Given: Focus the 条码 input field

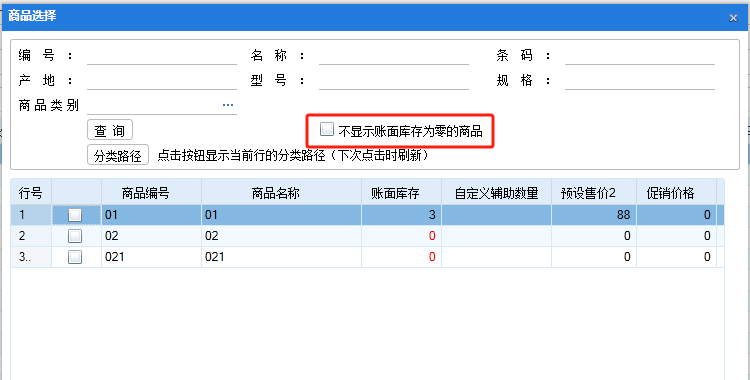Looking at the screenshot, I should (x=640, y=56).
